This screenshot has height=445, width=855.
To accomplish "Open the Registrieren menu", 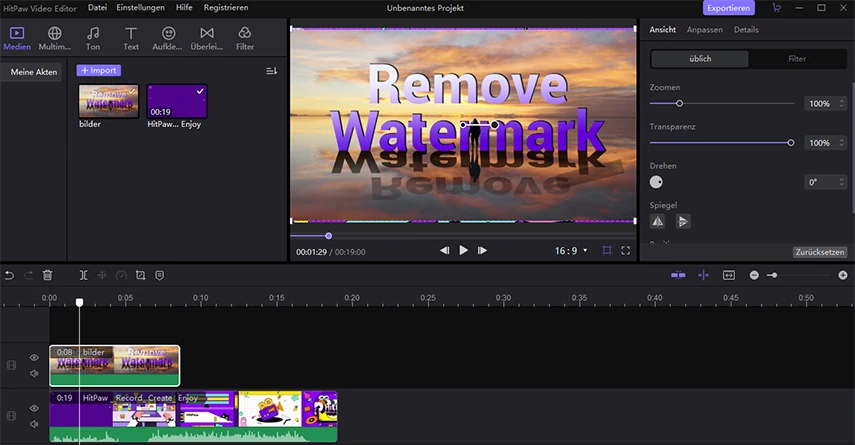I will tap(226, 8).
